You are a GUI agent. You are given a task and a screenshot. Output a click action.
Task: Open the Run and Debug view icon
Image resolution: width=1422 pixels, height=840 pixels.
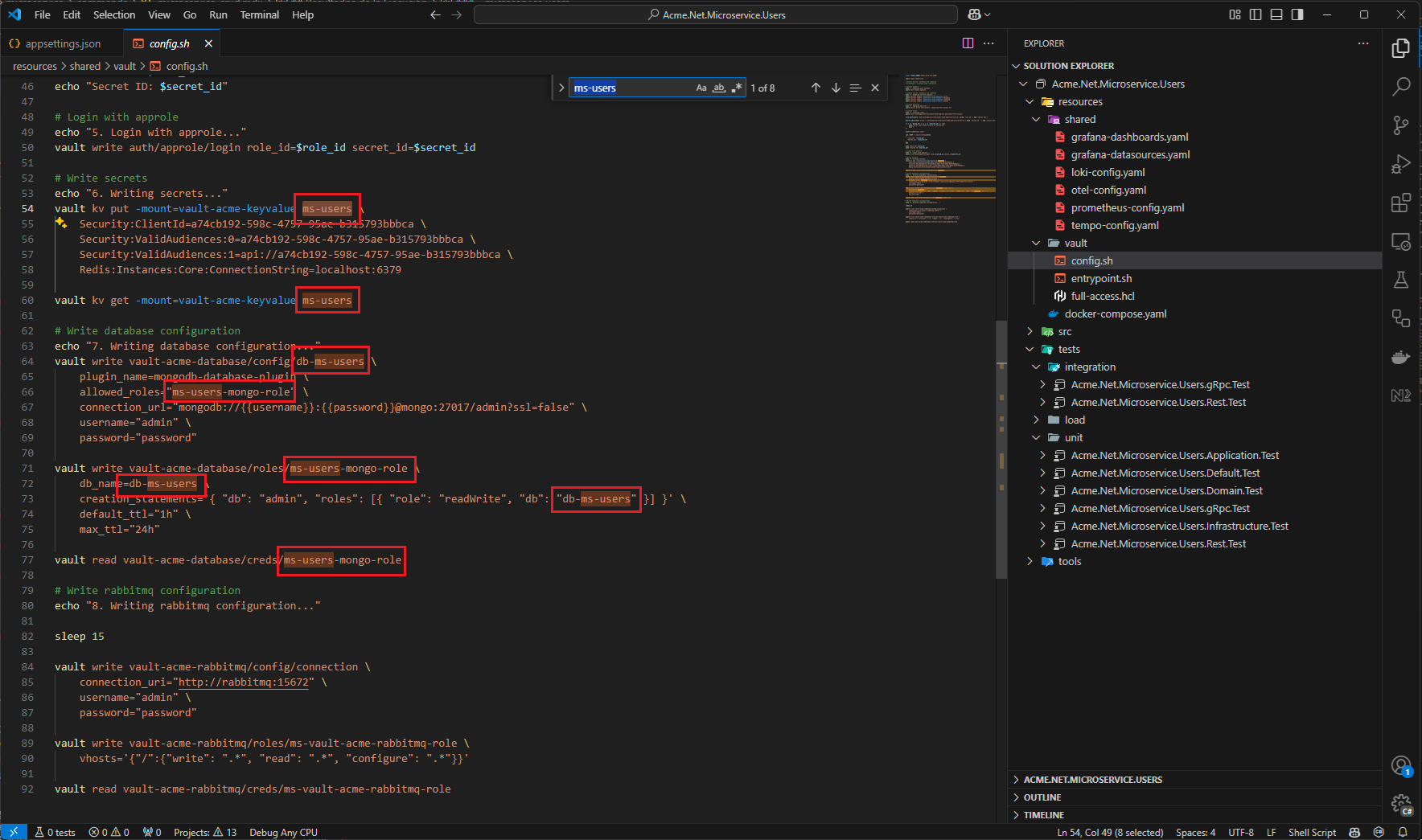pos(1401,163)
